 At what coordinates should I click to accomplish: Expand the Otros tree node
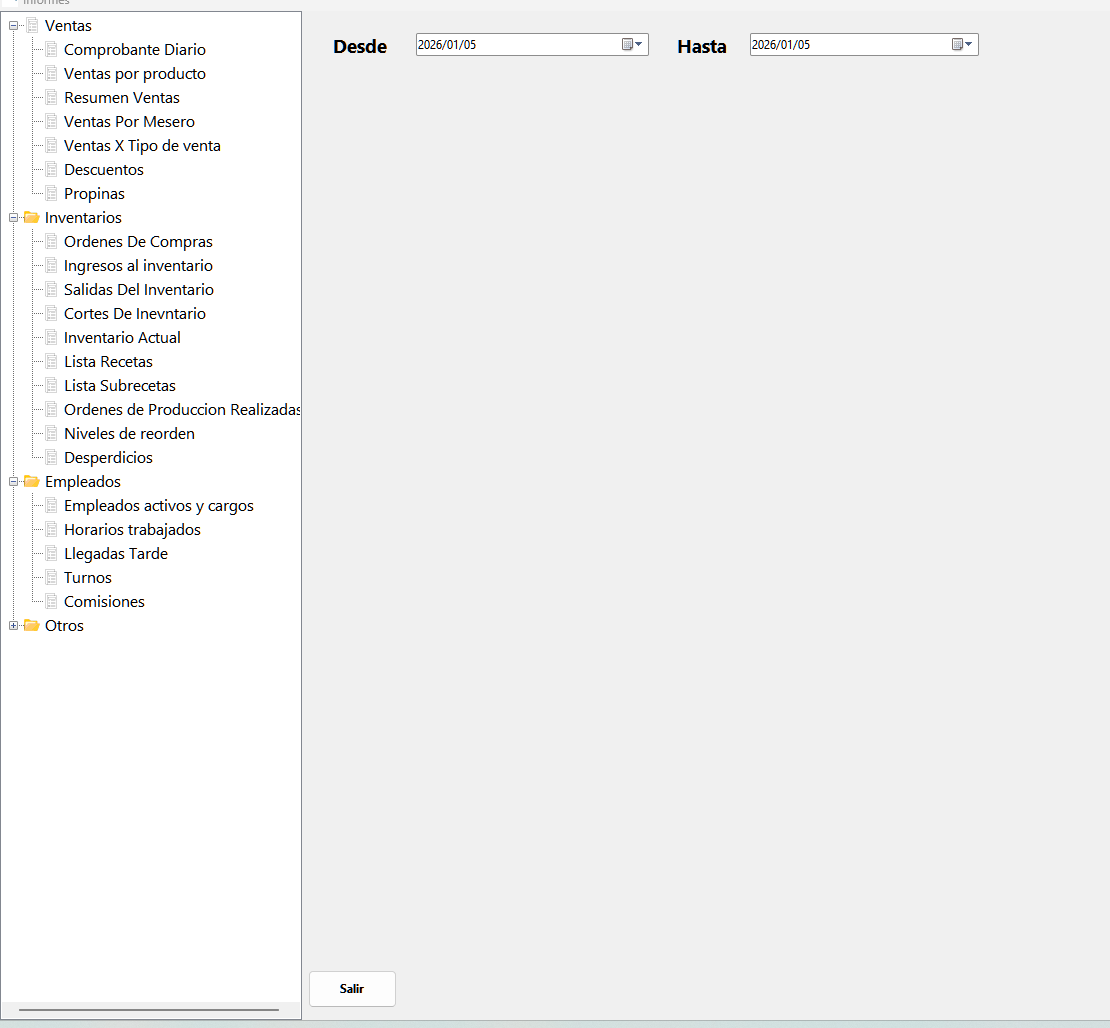(x=13, y=626)
